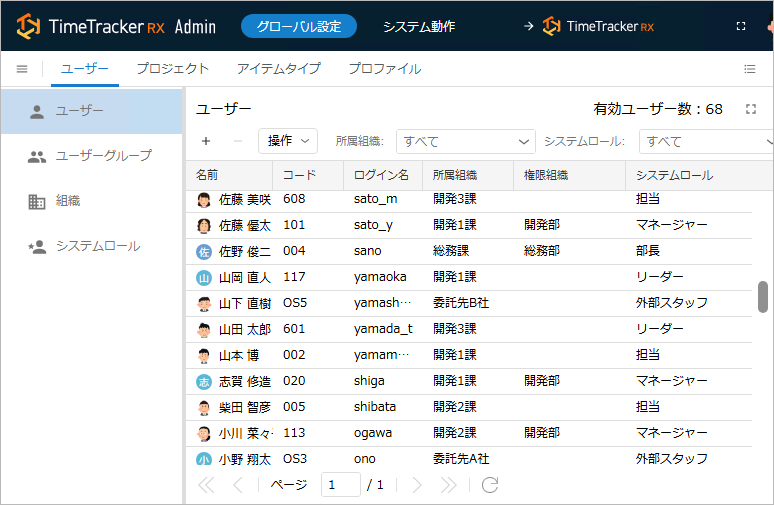Screen dimensions: 774x505
Task: Click the hamburger menu icon
Action: [22, 69]
